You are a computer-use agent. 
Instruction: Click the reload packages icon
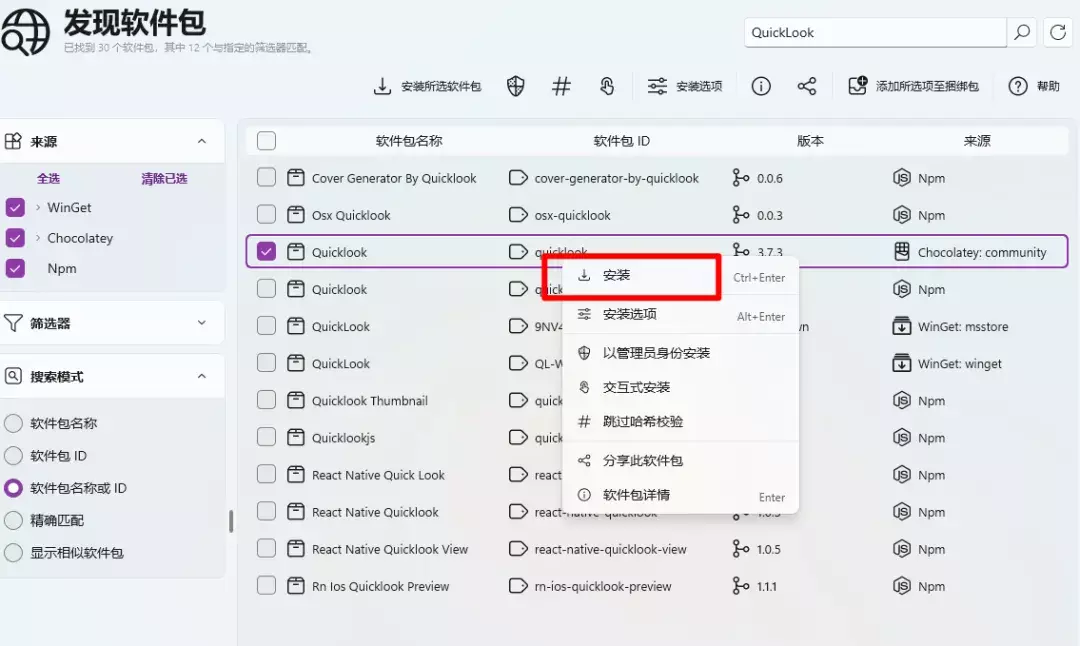click(1058, 32)
